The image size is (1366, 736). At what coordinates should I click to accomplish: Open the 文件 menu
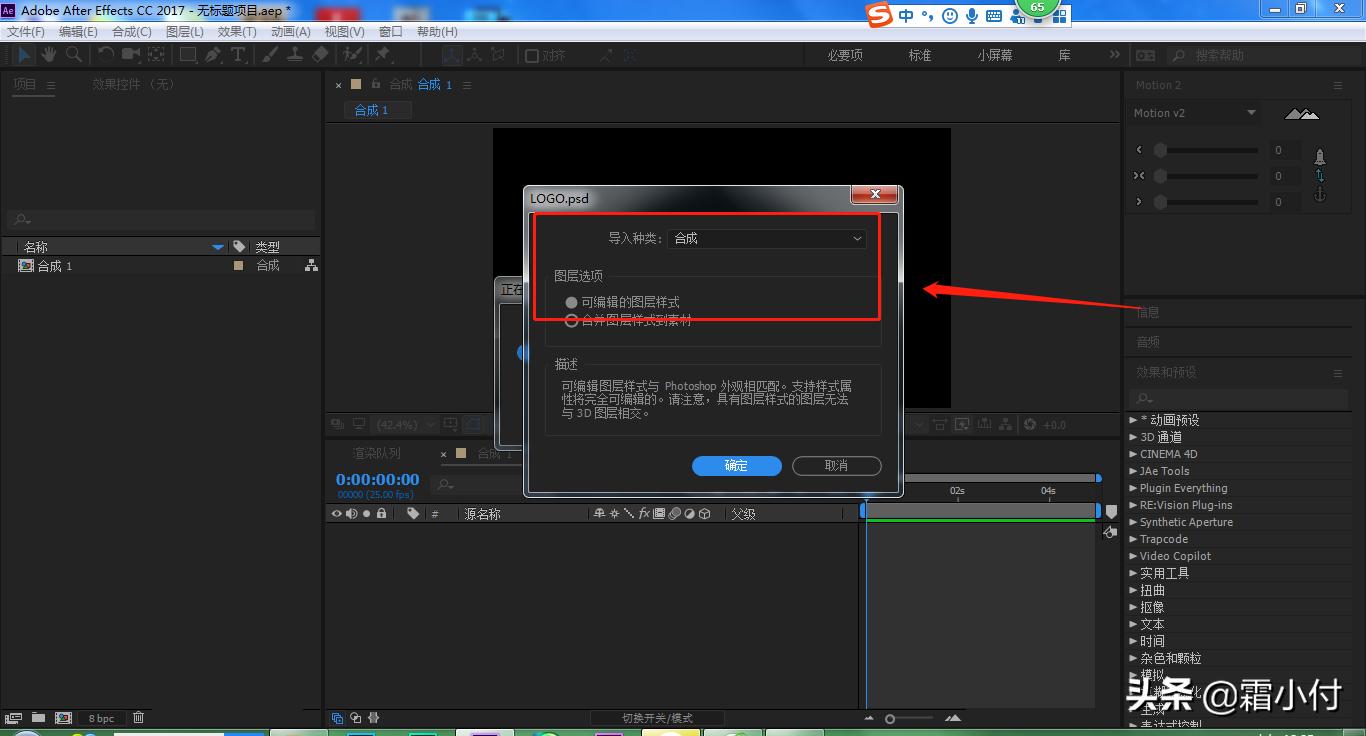[x=26, y=31]
